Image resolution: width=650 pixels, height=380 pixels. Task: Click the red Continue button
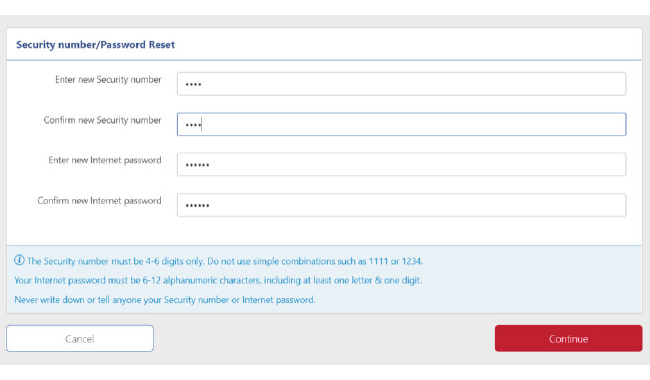coord(568,339)
